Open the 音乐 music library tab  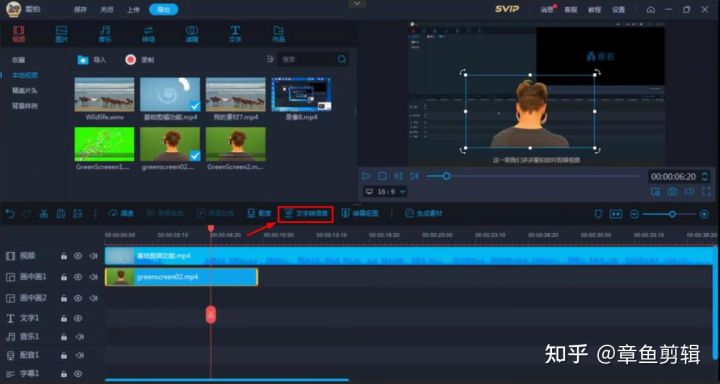[105, 34]
